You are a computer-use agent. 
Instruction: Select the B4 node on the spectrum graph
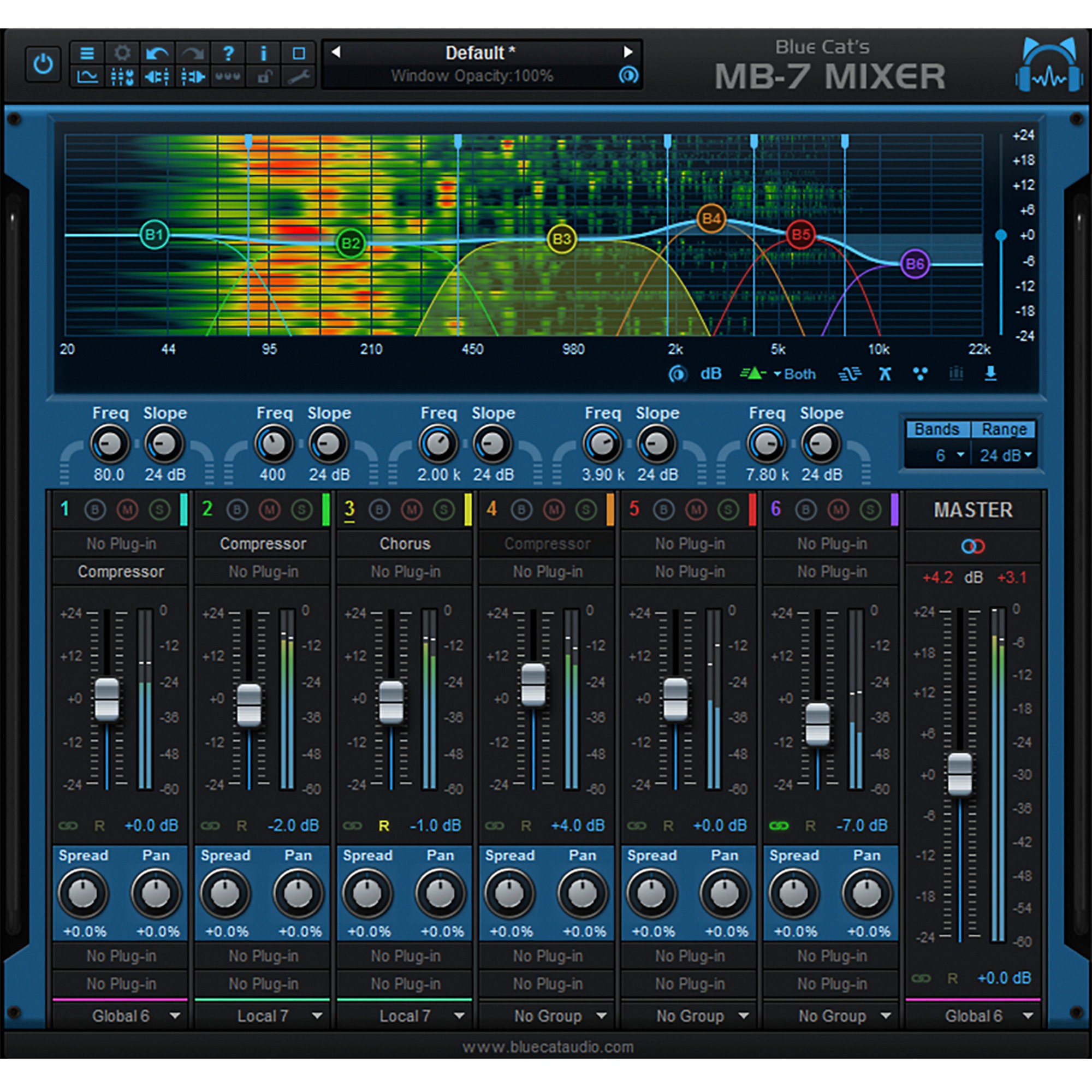click(711, 219)
